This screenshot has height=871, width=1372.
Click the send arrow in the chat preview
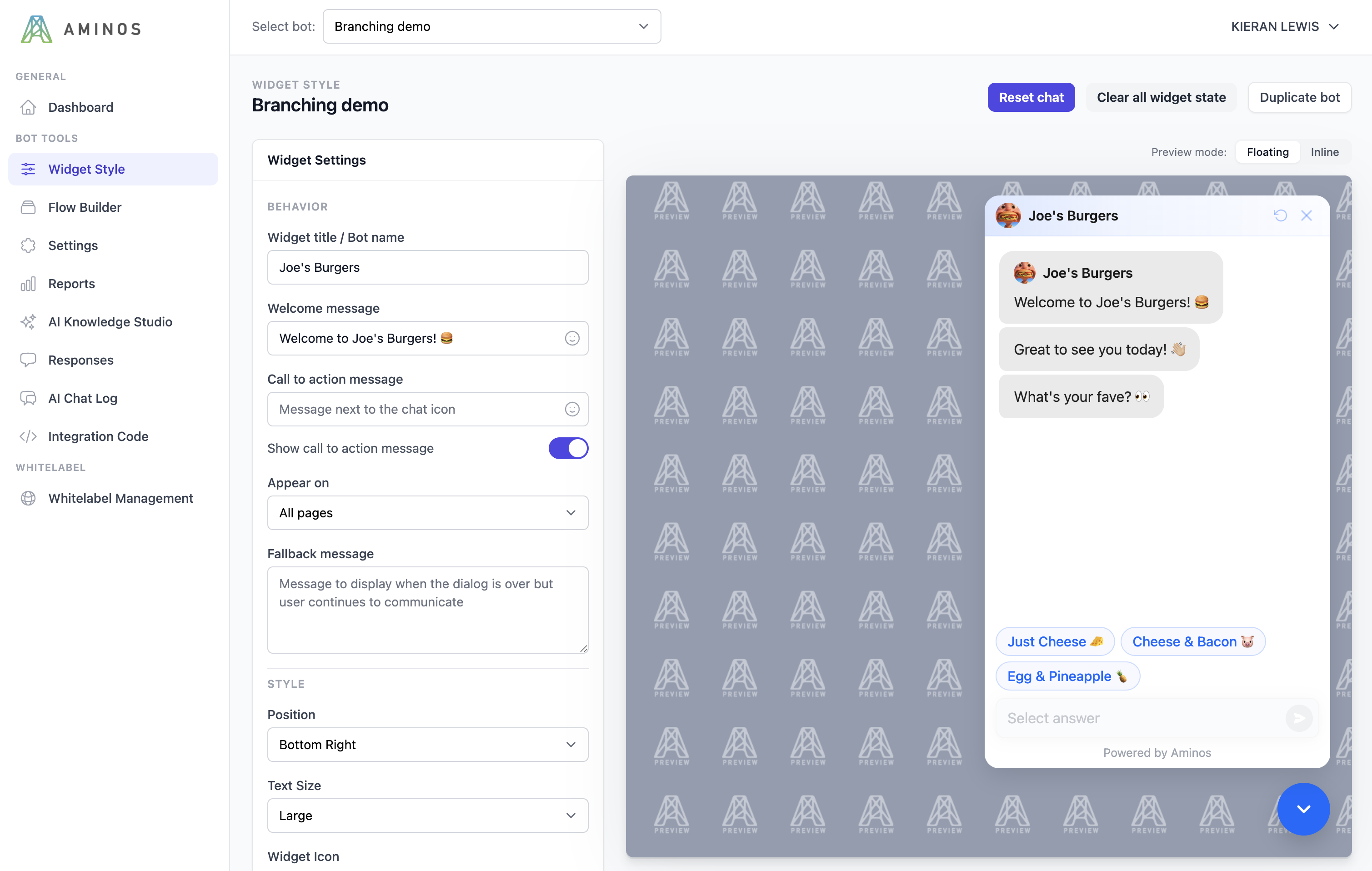tap(1299, 718)
